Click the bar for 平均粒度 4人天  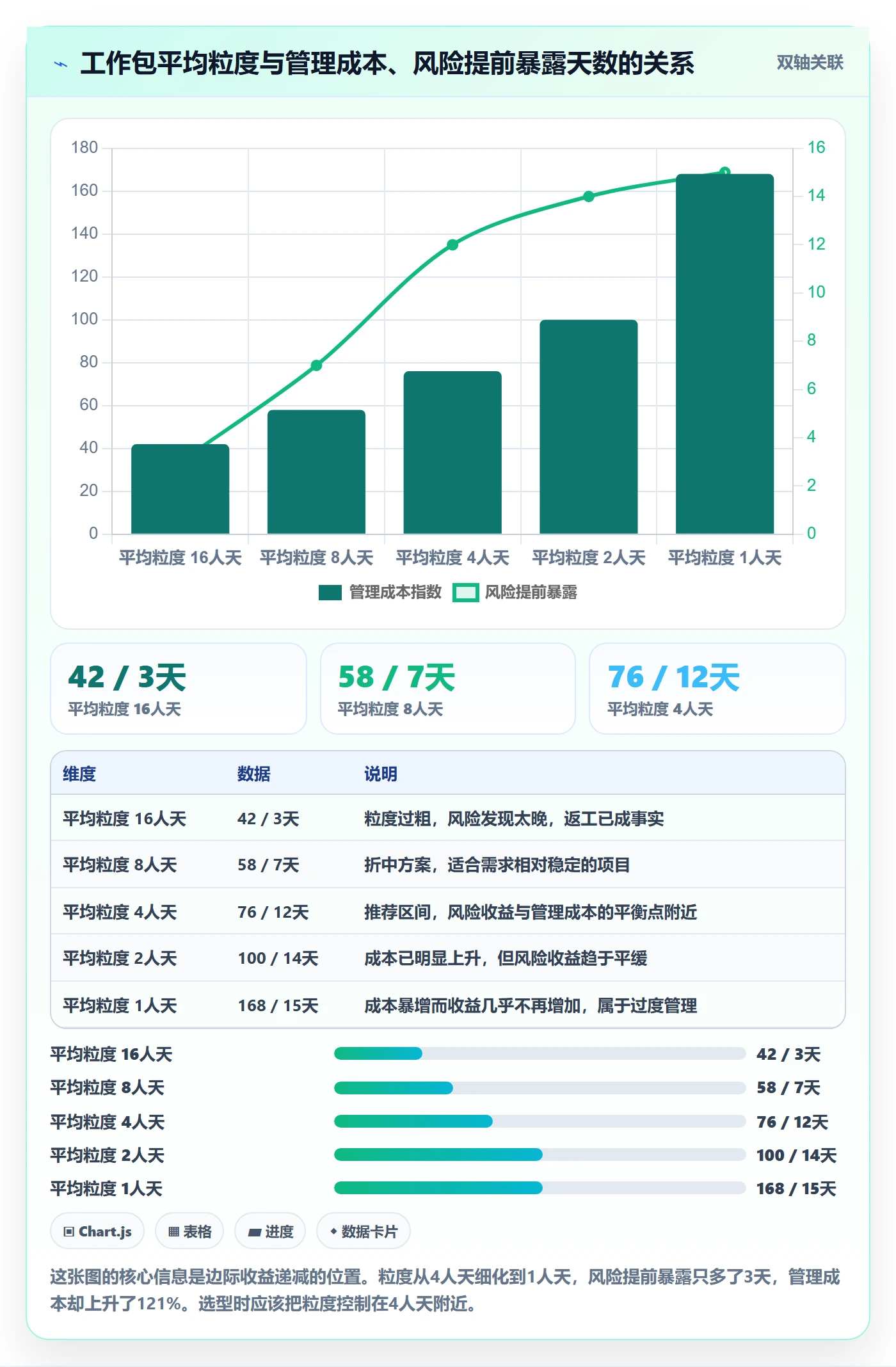452,452
